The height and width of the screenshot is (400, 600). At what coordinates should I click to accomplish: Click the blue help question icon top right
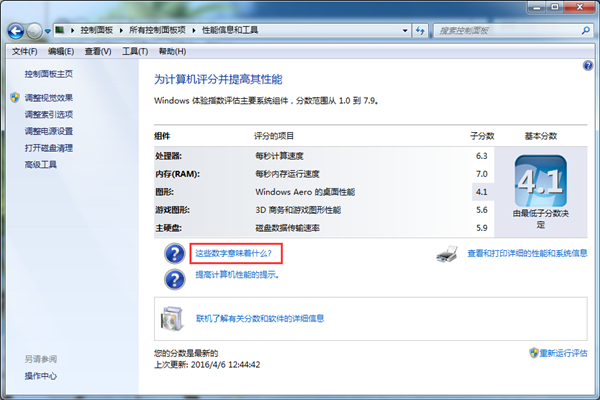(x=588, y=65)
